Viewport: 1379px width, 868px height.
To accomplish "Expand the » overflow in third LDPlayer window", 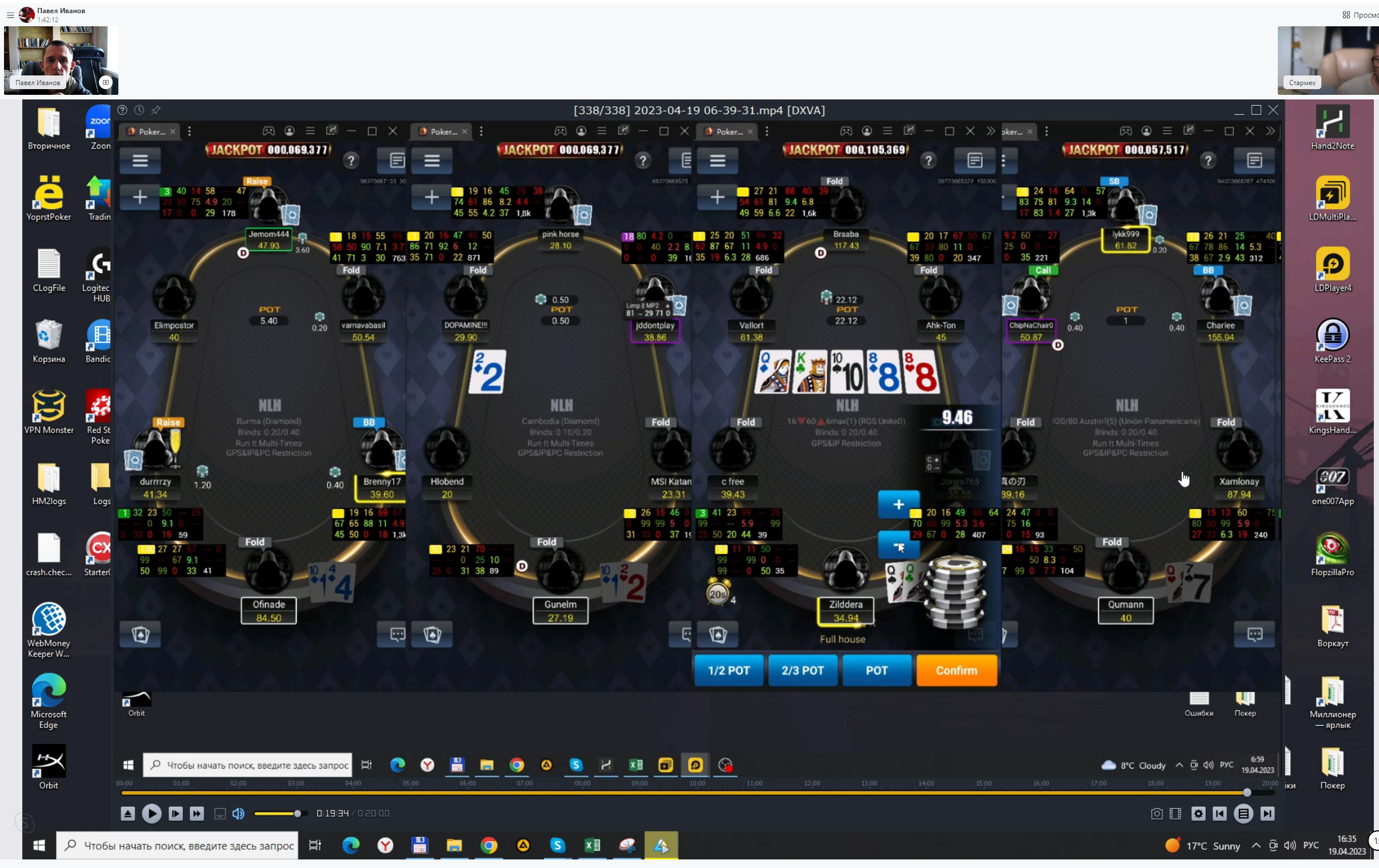I will coord(990,131).
